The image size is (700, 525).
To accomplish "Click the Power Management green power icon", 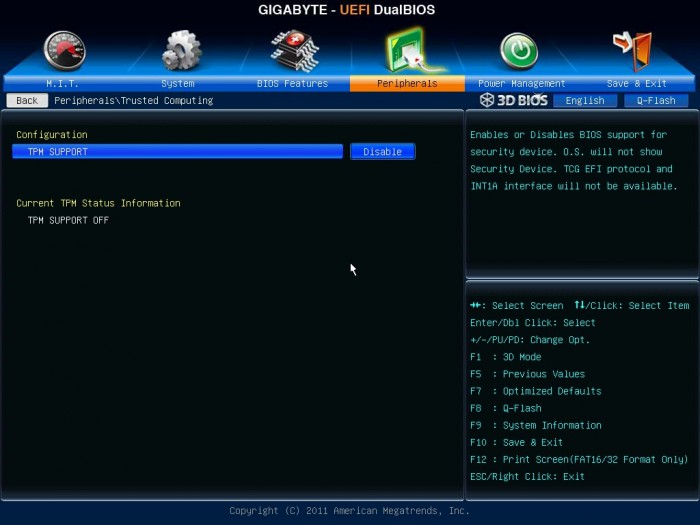I will (519, 50).
